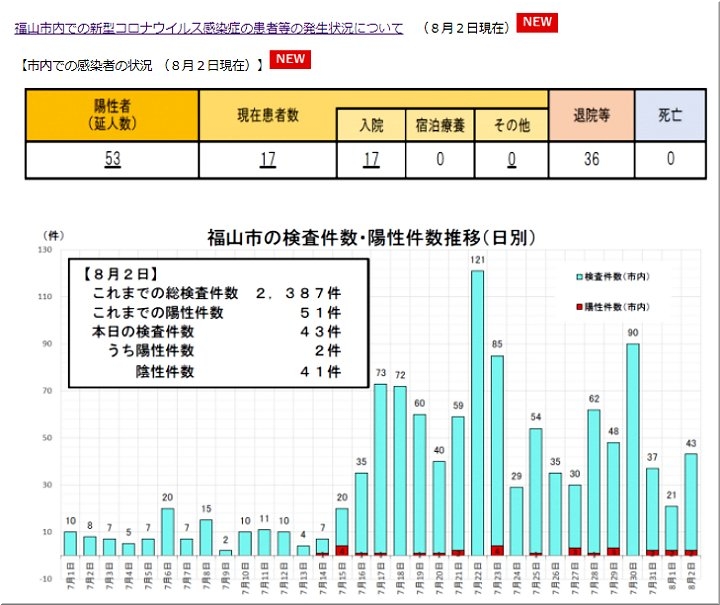Screen dimensions: 720x605
Task: Open the 17 link under 現在患者数
Action: click(x=267, y=159)
